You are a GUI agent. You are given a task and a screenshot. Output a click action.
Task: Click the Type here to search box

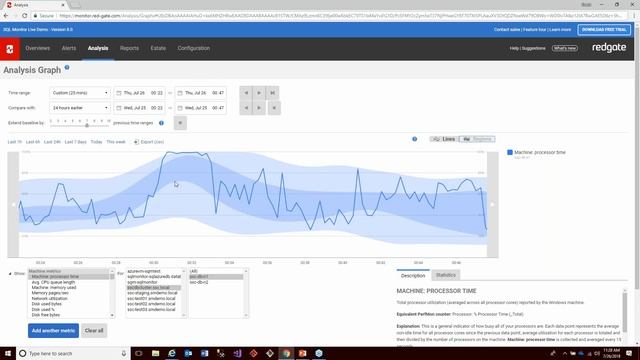click(73, 353)
